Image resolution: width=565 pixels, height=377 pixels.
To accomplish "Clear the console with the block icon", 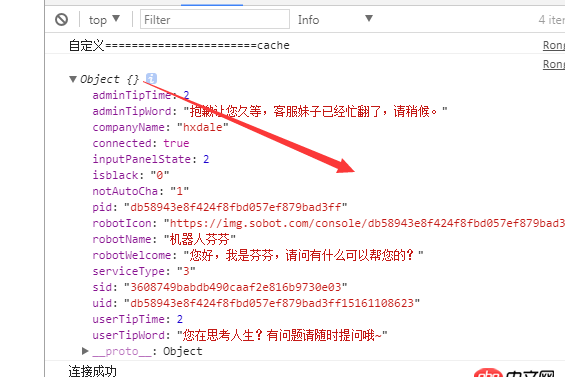I will tap(62, 19).
